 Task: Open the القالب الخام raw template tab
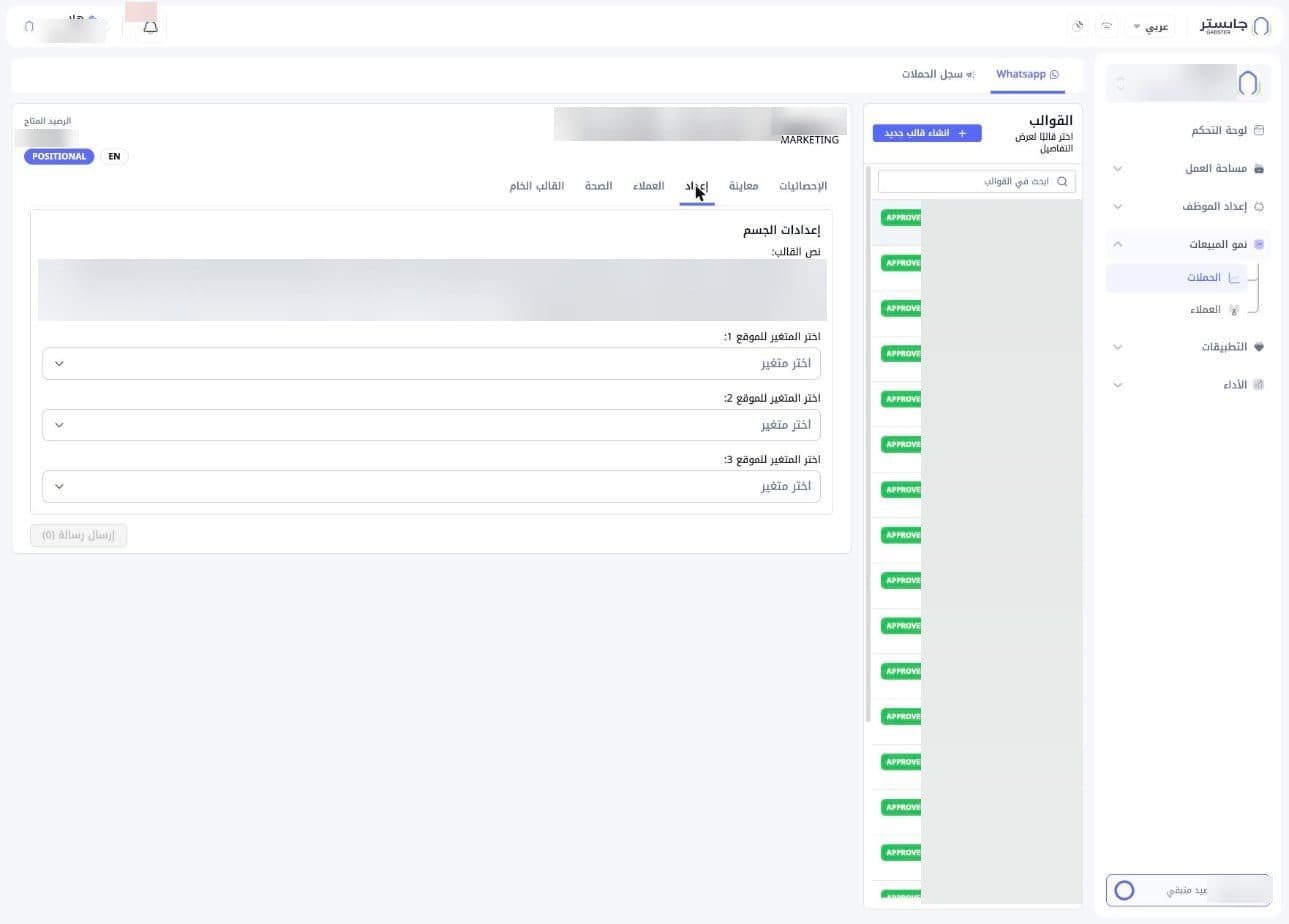[537, 186]
